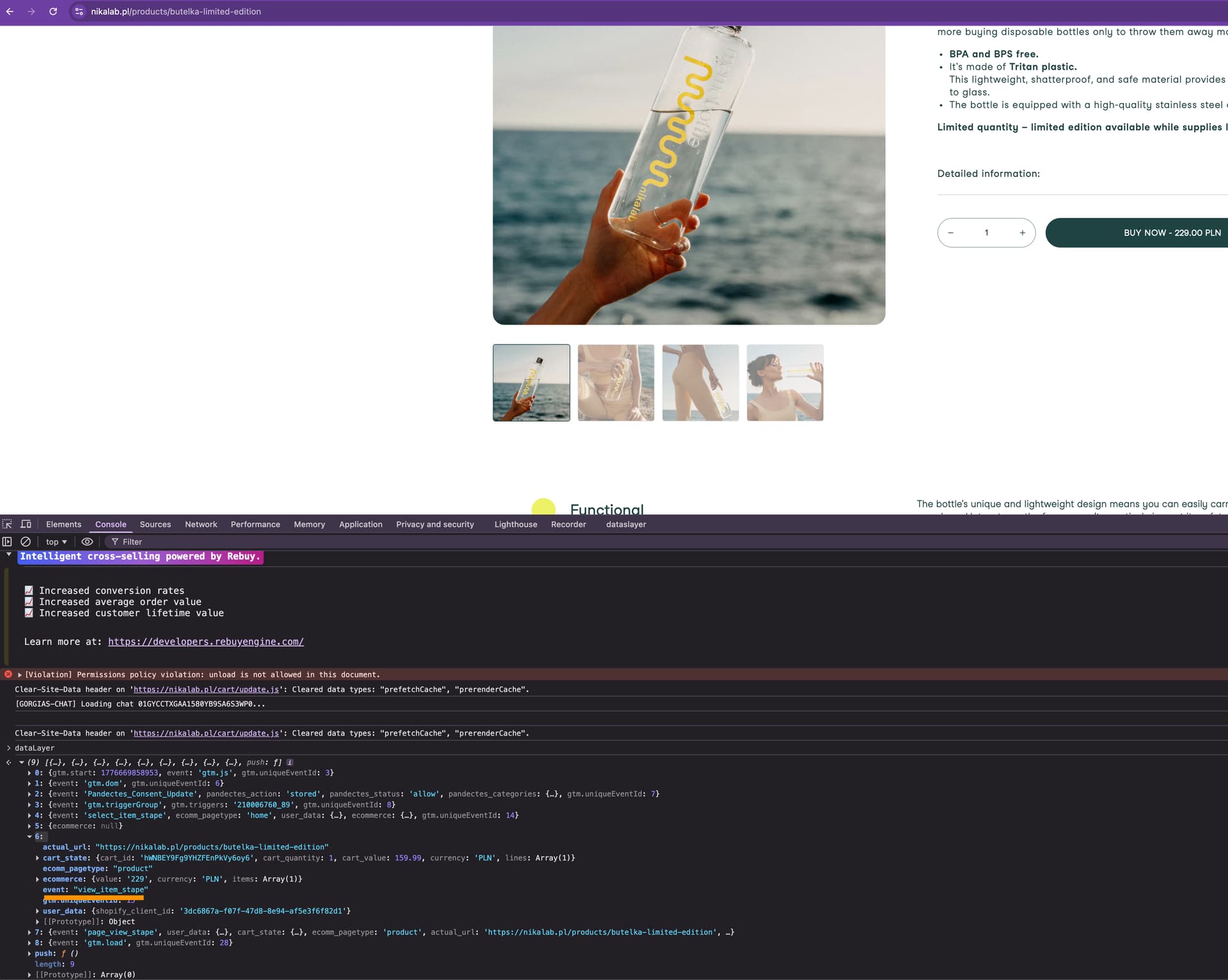The height and width of the screenshot is (980, 1228).
Task: Expand the Violation error message
Action: click(20, 674)
